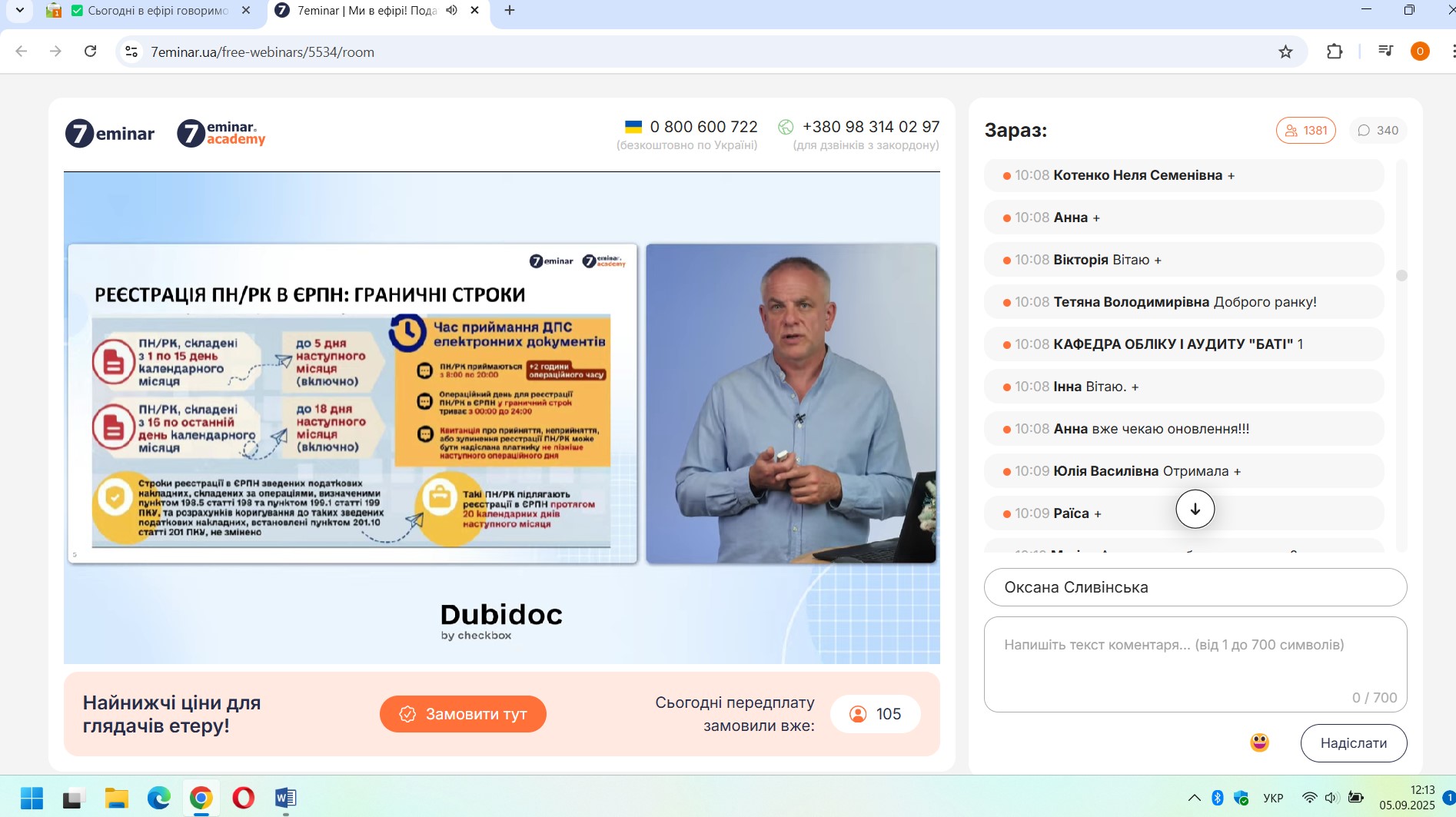This screenshot has width=1456, height=817.
Task: Close the 'Сьогодні в ефірі' tab
Action: pyautogui.click(x=246, y=10)
